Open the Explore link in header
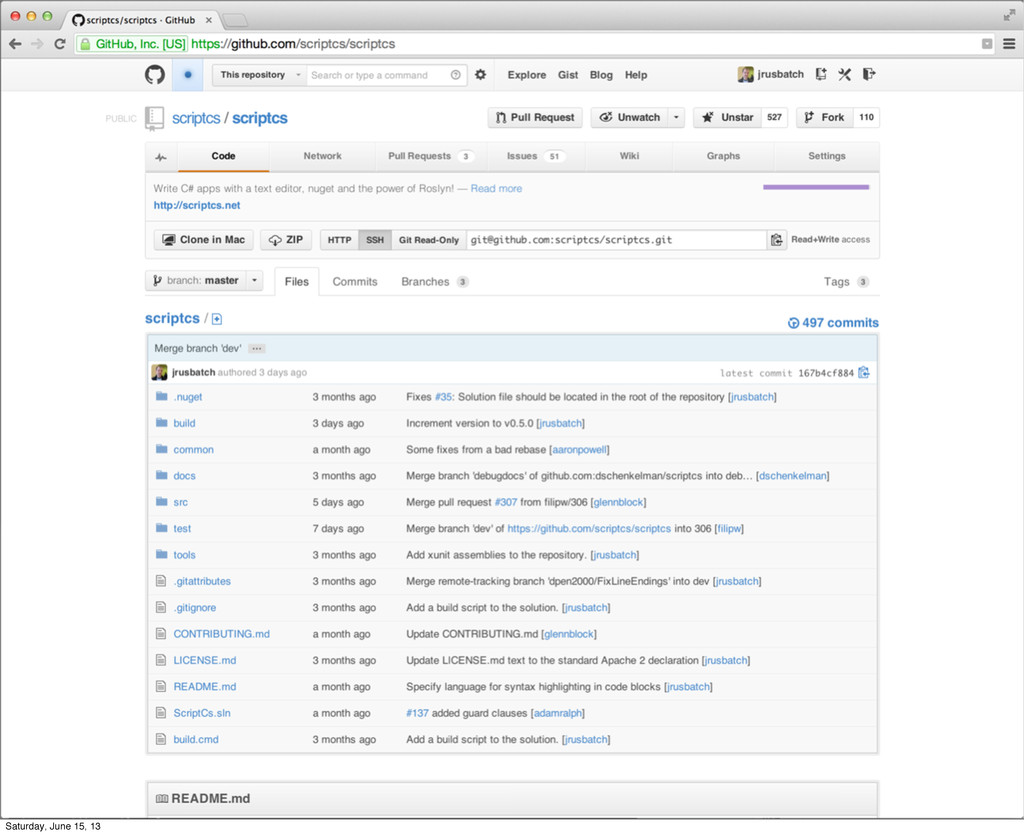Image resolution: width=1024 pixels, height=835 pixels. [x=526, y=75]
